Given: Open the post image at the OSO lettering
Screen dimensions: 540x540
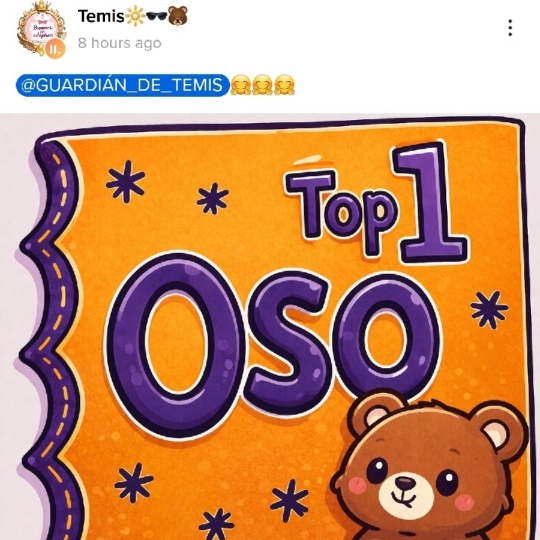Looking at the screenshot, I should tap(274, 344).
